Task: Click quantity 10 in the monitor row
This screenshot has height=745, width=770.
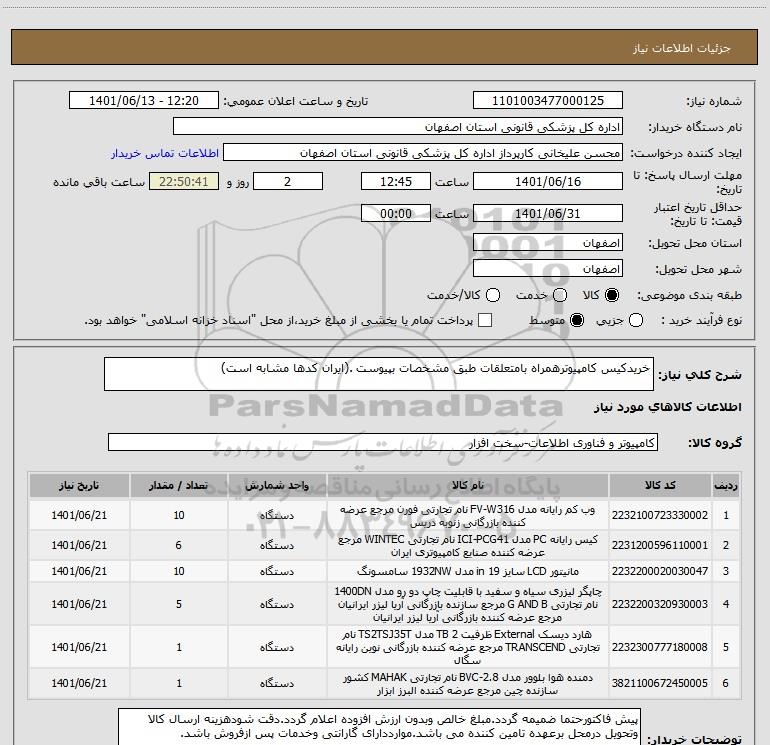Action: click(x=179, y=571)
